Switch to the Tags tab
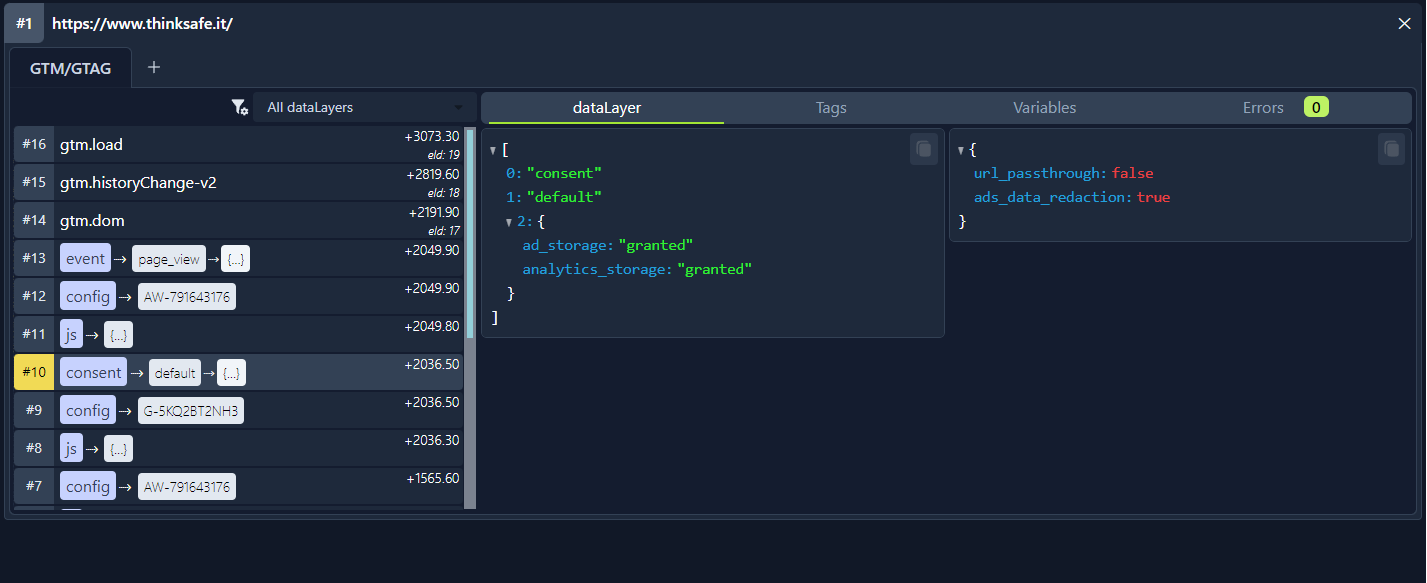The height and width of the screenshot is (583, 1427). click(831, 108)
